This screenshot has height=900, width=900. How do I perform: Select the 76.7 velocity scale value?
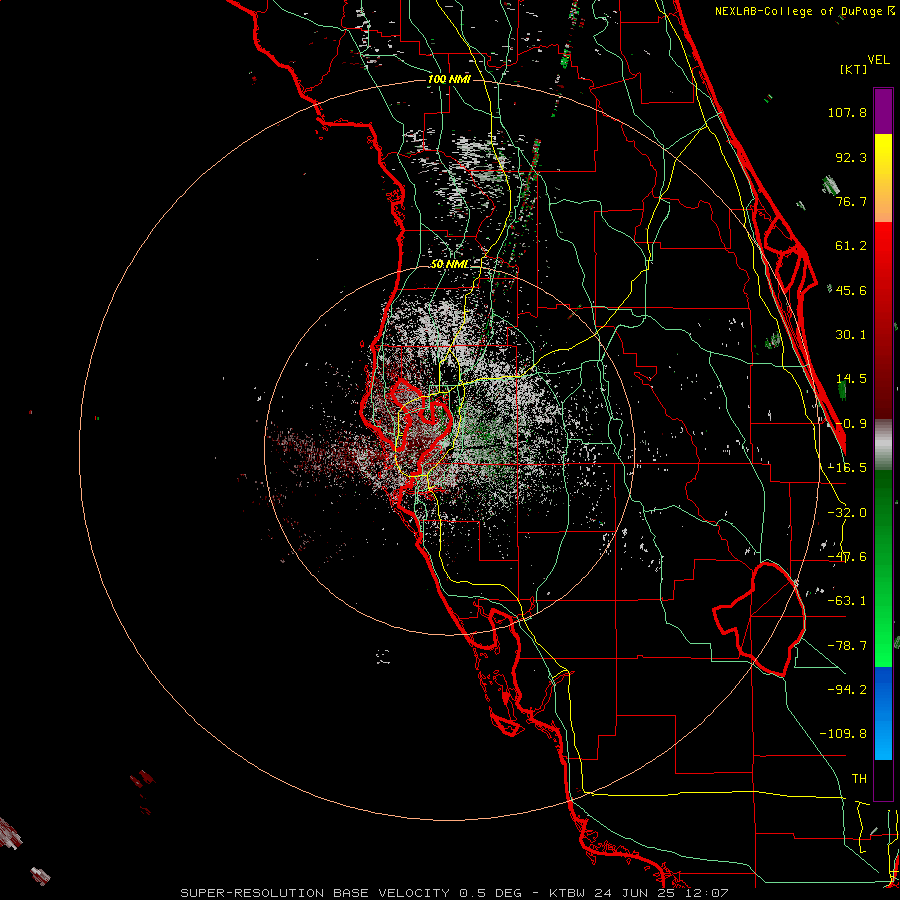851,201
